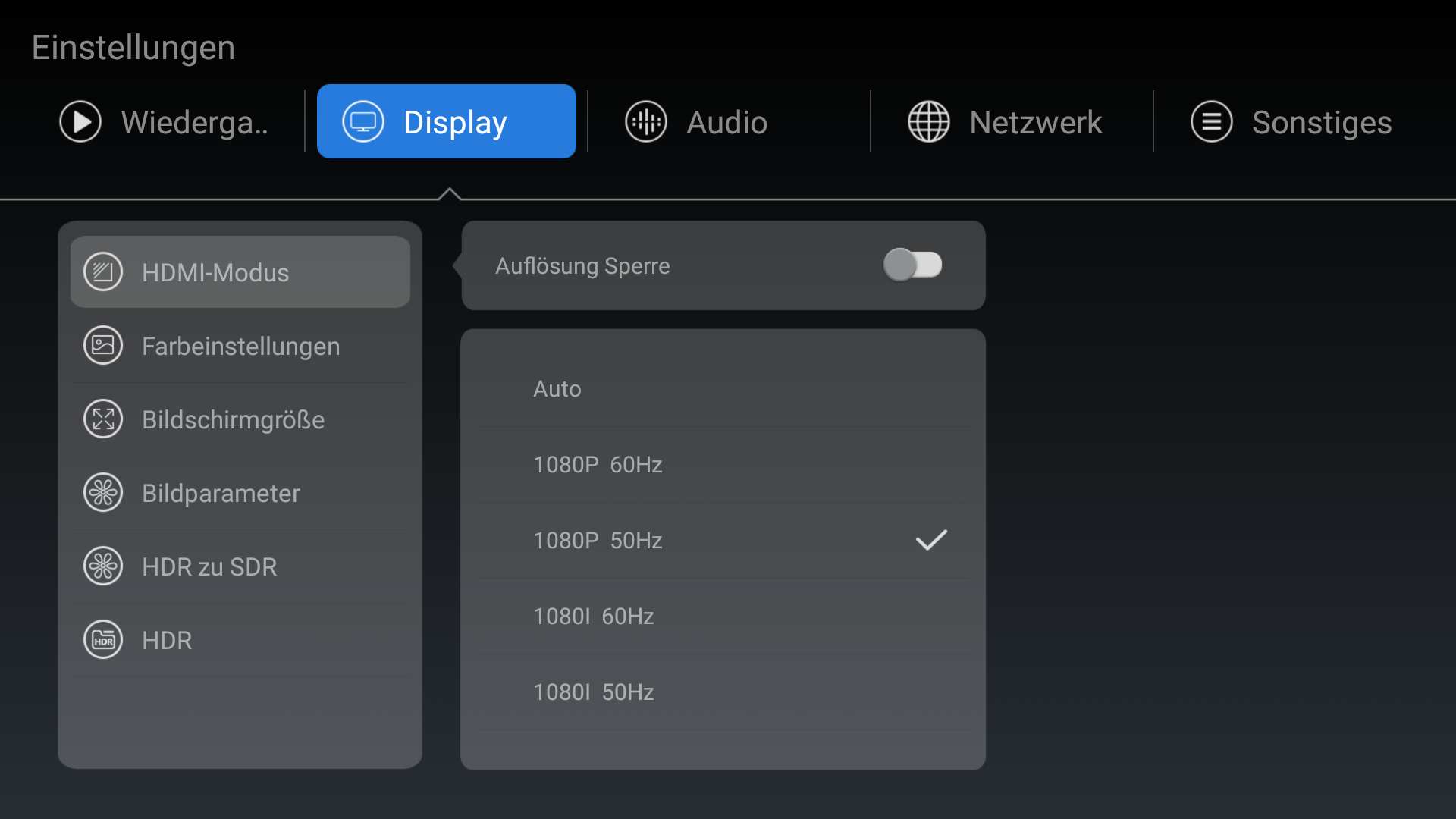Switch to the Audio tab

[726, 123]
